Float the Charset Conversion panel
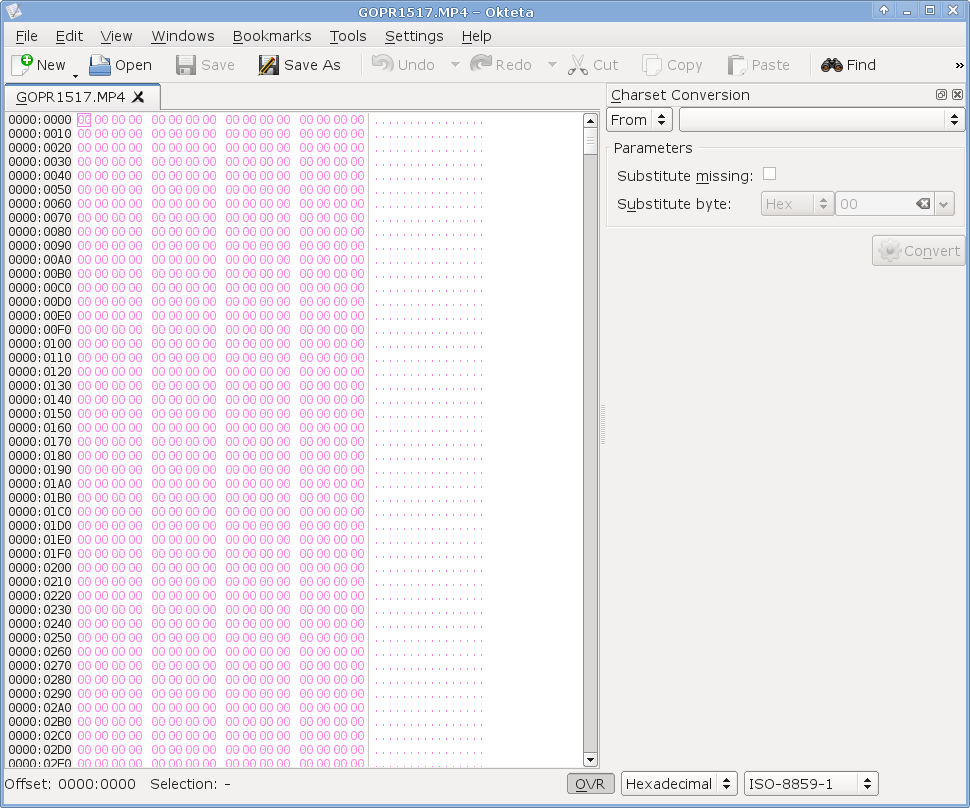 coord(941,95)
